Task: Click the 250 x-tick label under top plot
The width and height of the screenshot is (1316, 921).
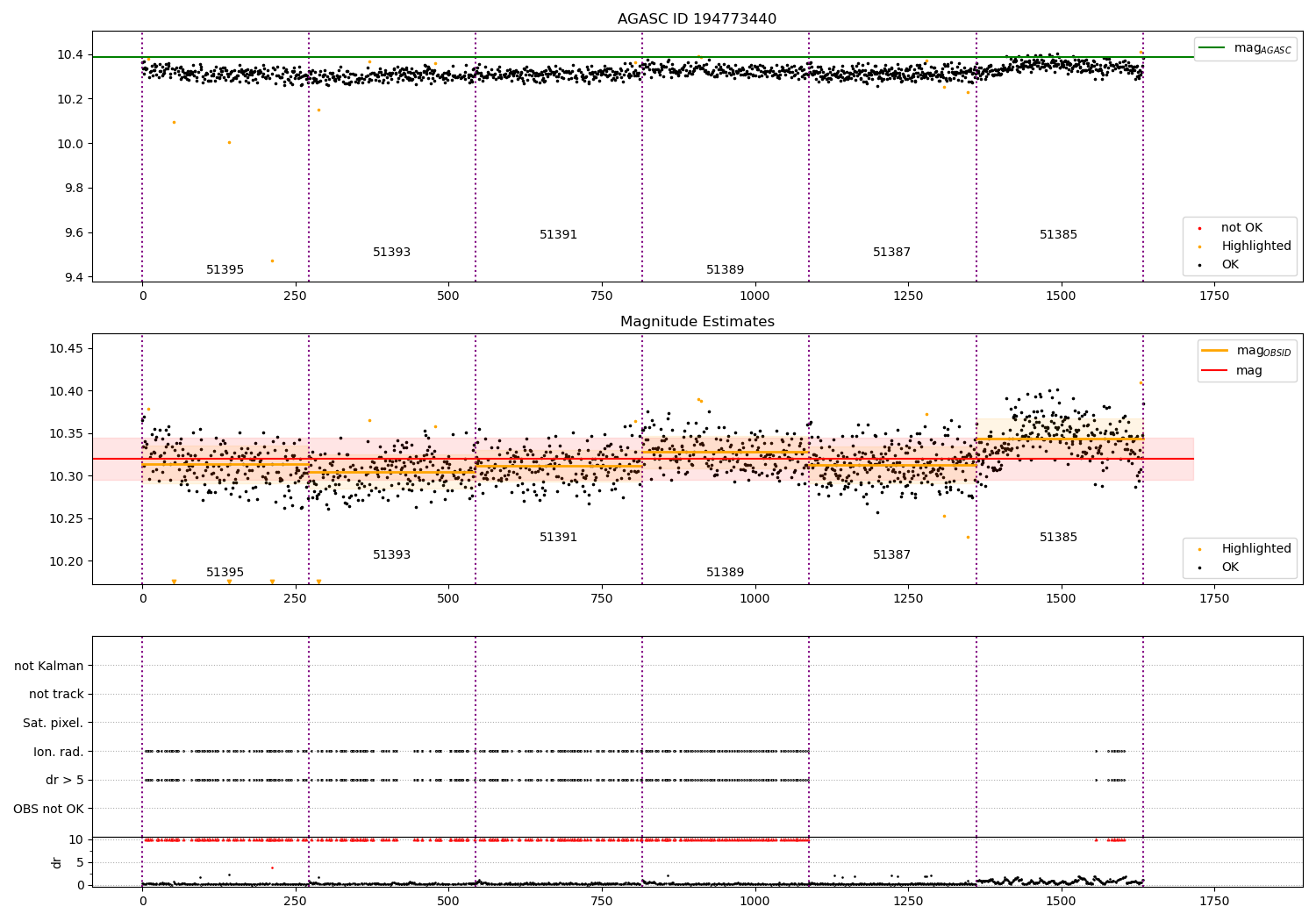Action: [x=296, y=296]
